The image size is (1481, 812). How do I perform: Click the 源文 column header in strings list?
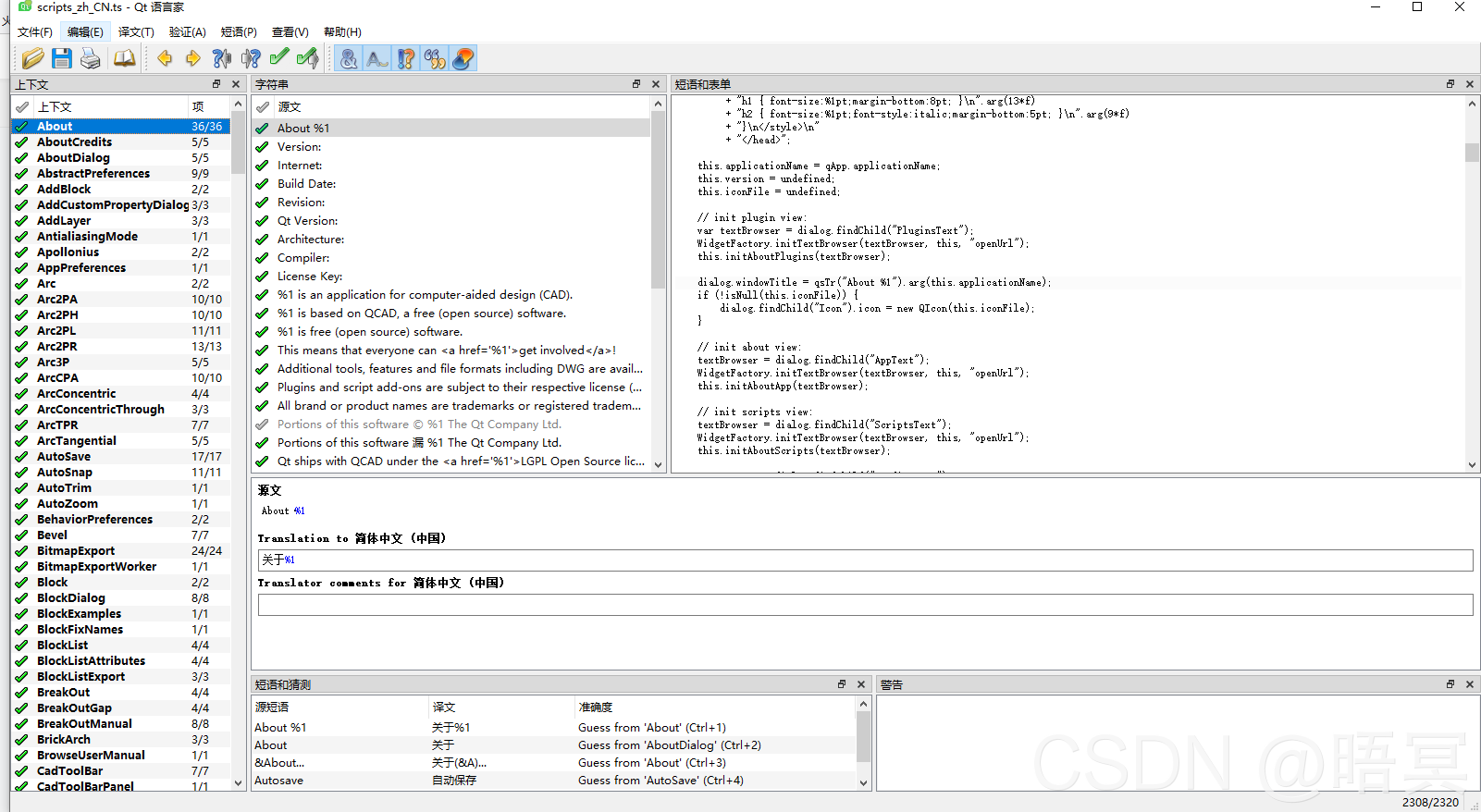coord(463,106)
